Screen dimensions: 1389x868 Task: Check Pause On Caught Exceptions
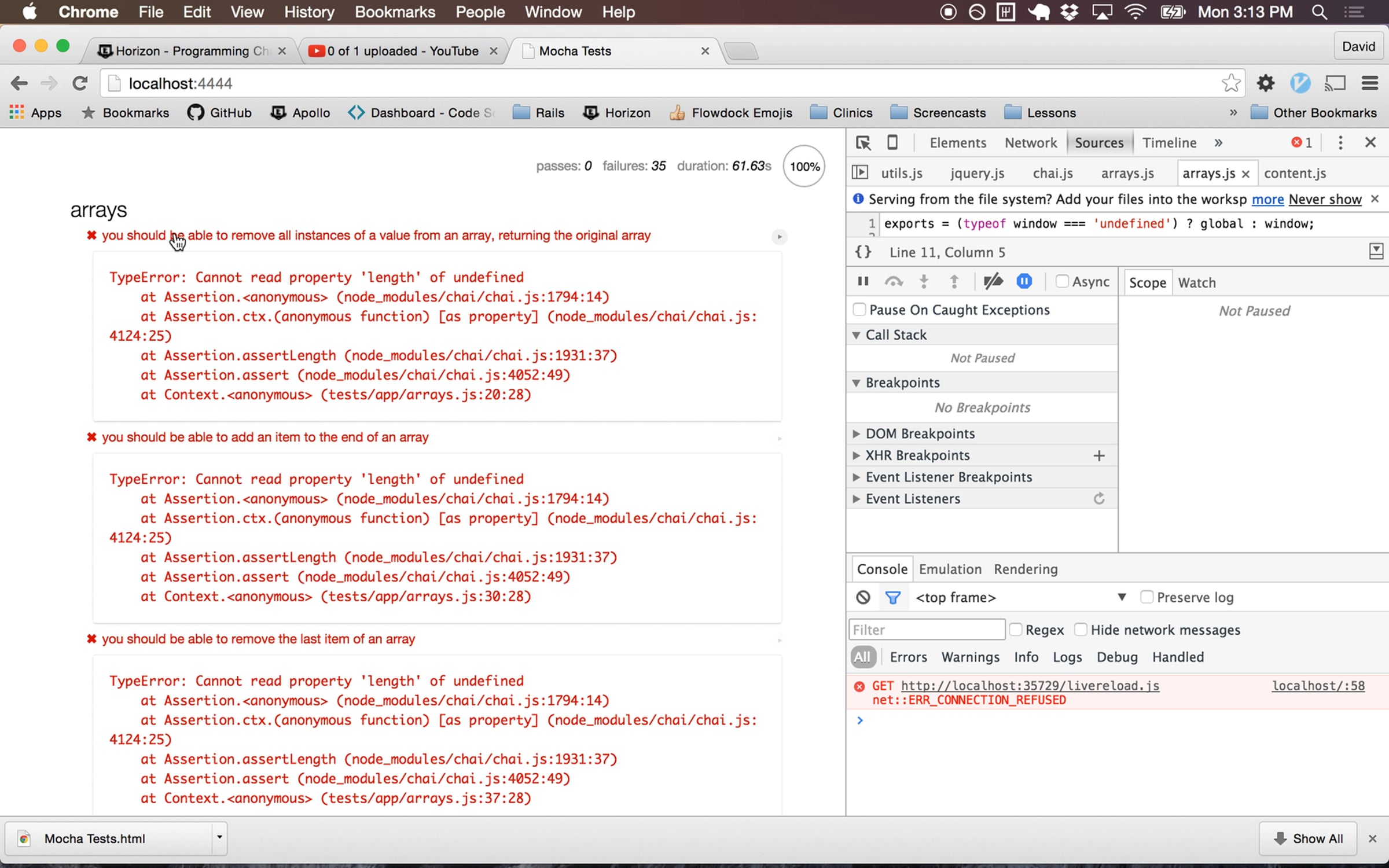point(859,310)
